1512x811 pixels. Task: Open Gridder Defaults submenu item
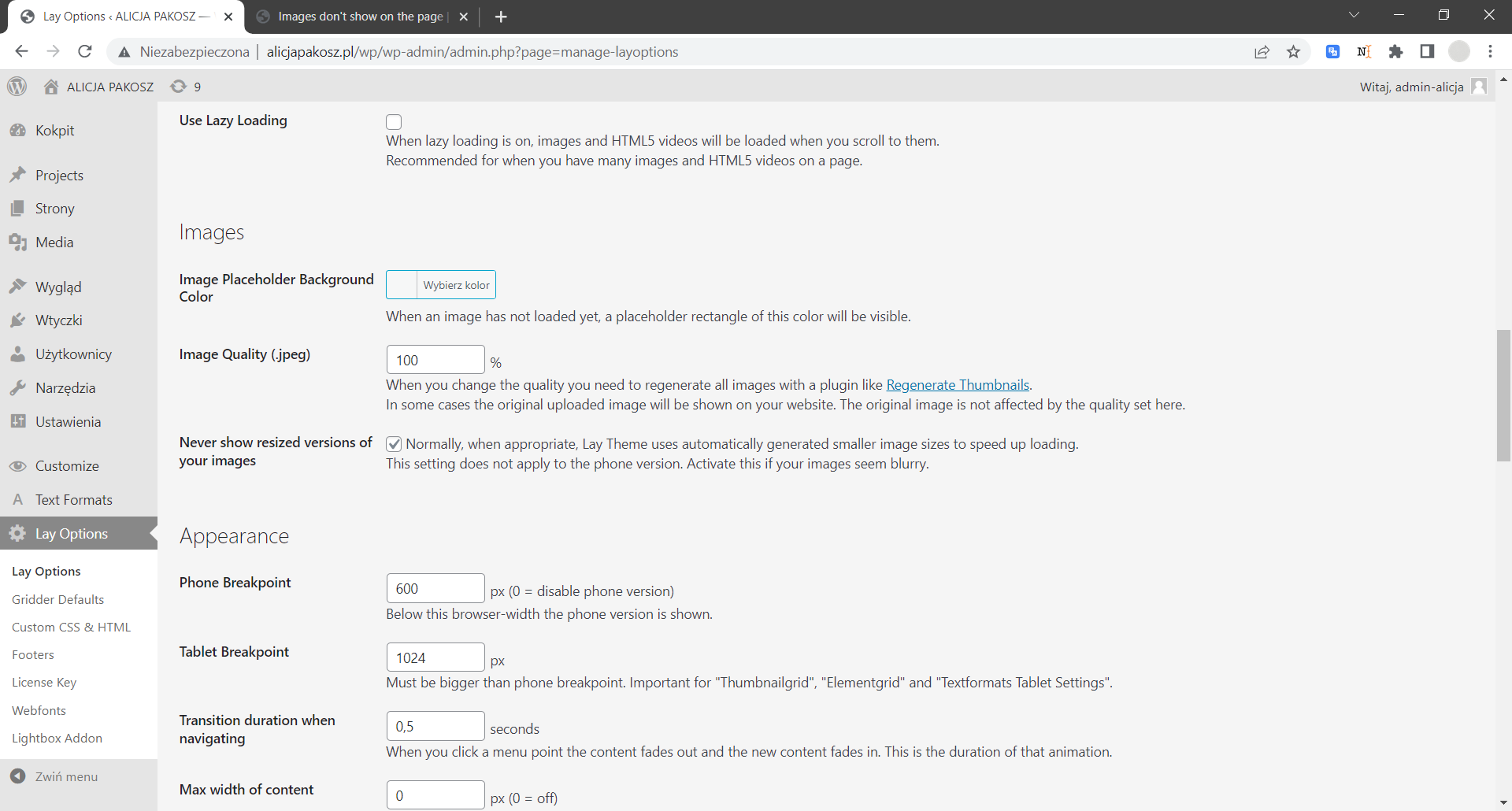pyautogui.click(x=58, y=599)
